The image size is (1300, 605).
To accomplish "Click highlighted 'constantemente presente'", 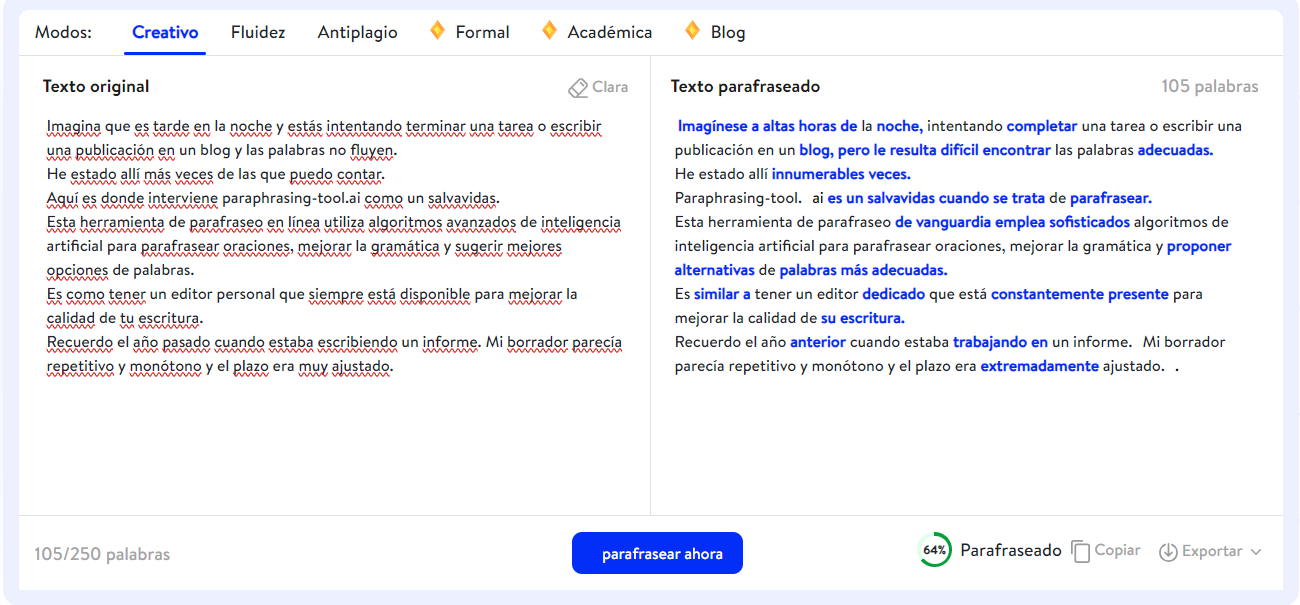I will coord(1079,294).
